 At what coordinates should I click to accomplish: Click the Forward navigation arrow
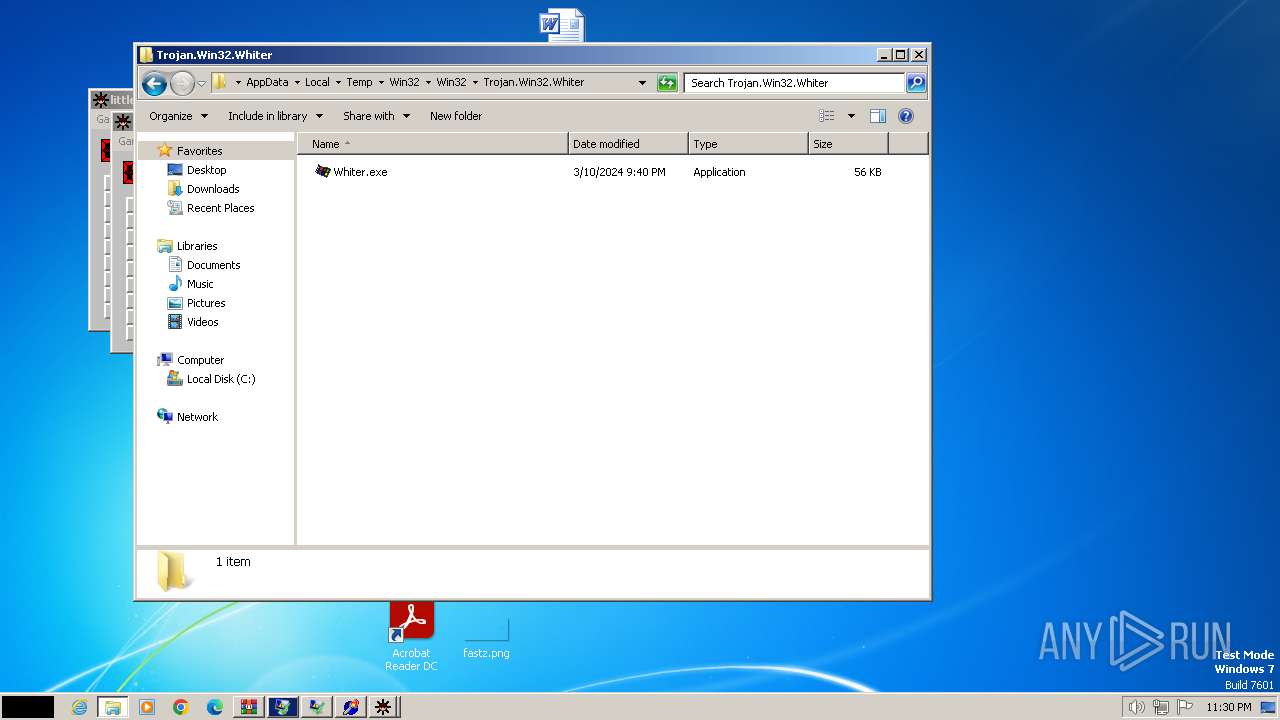click(182, 83)
